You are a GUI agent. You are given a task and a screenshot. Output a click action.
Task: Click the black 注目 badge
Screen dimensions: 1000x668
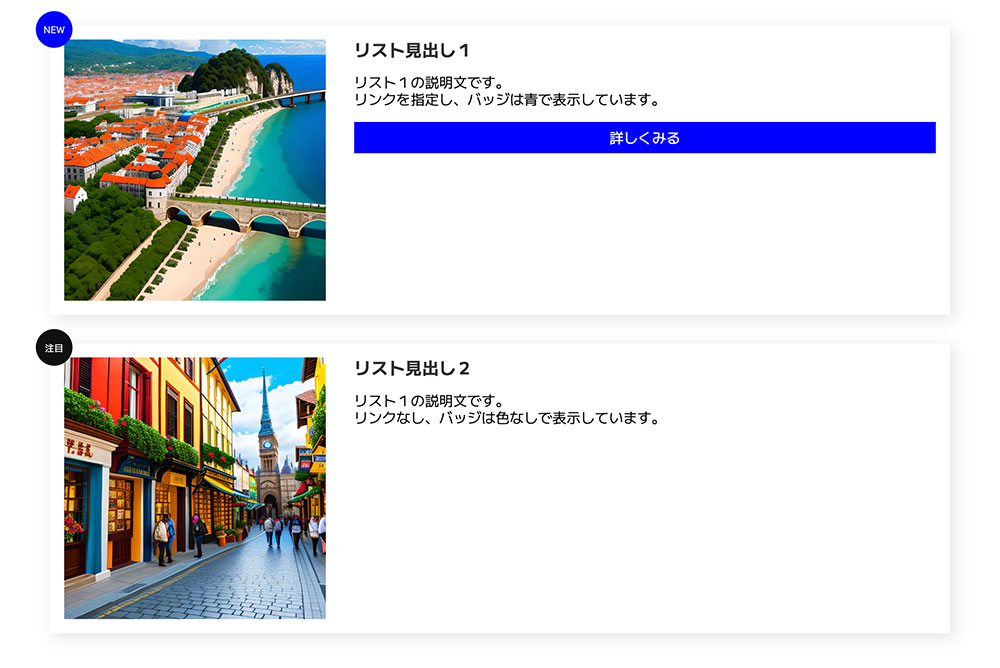click(x=54, y=348)
